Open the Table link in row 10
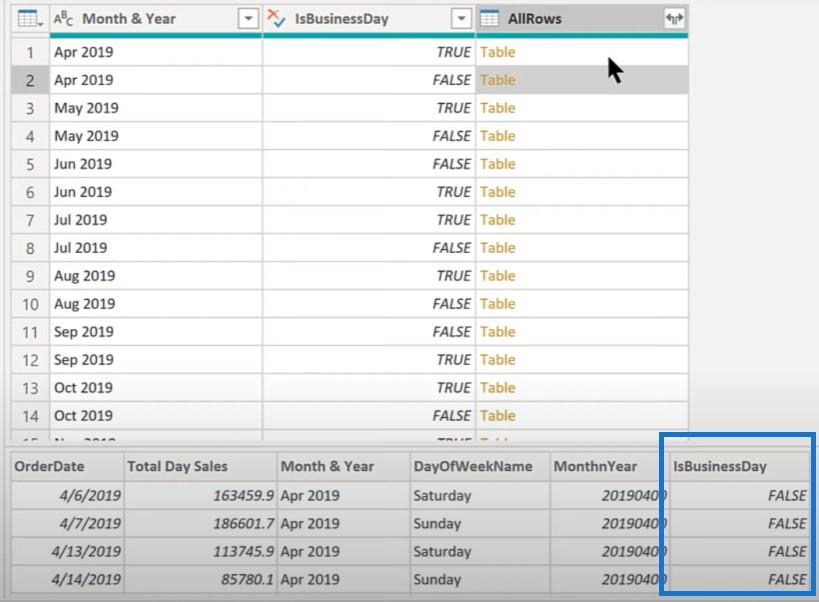This screenshot has width=819, height=602. tap(498, 304)
